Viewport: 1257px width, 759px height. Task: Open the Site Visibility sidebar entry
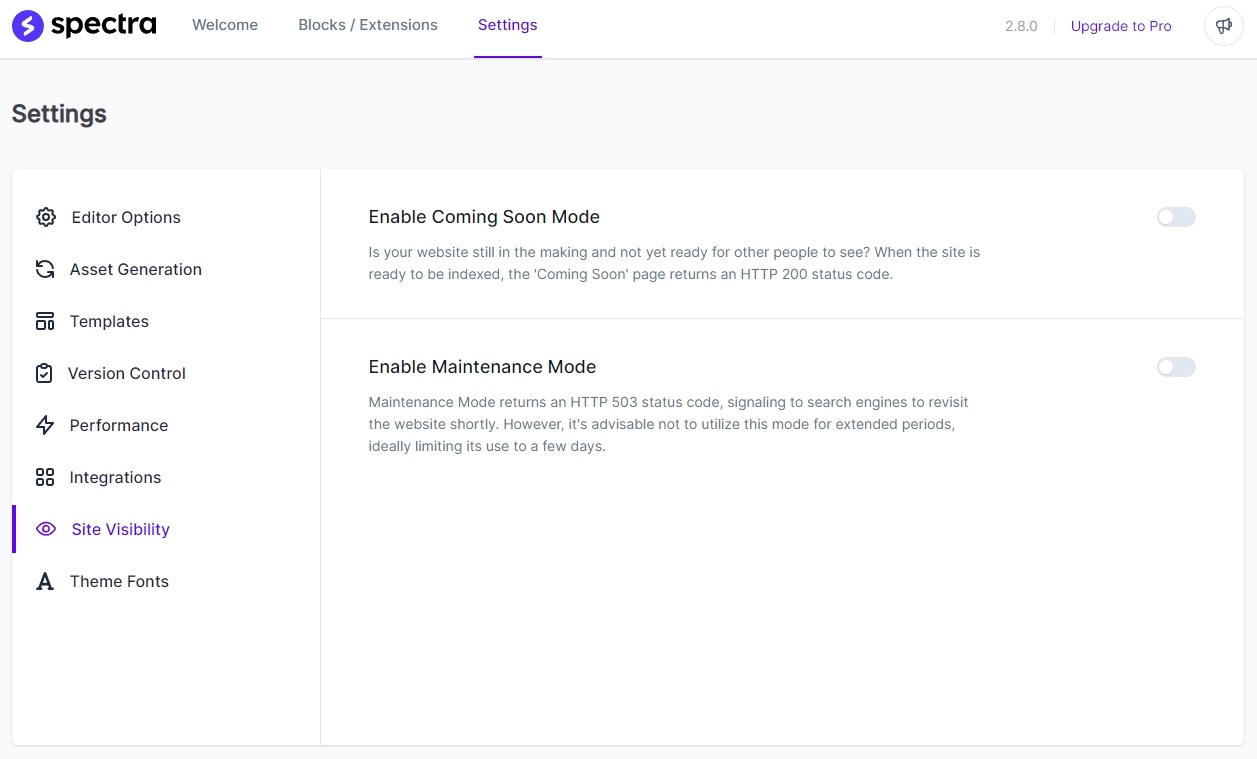click(x=120, y=529)
